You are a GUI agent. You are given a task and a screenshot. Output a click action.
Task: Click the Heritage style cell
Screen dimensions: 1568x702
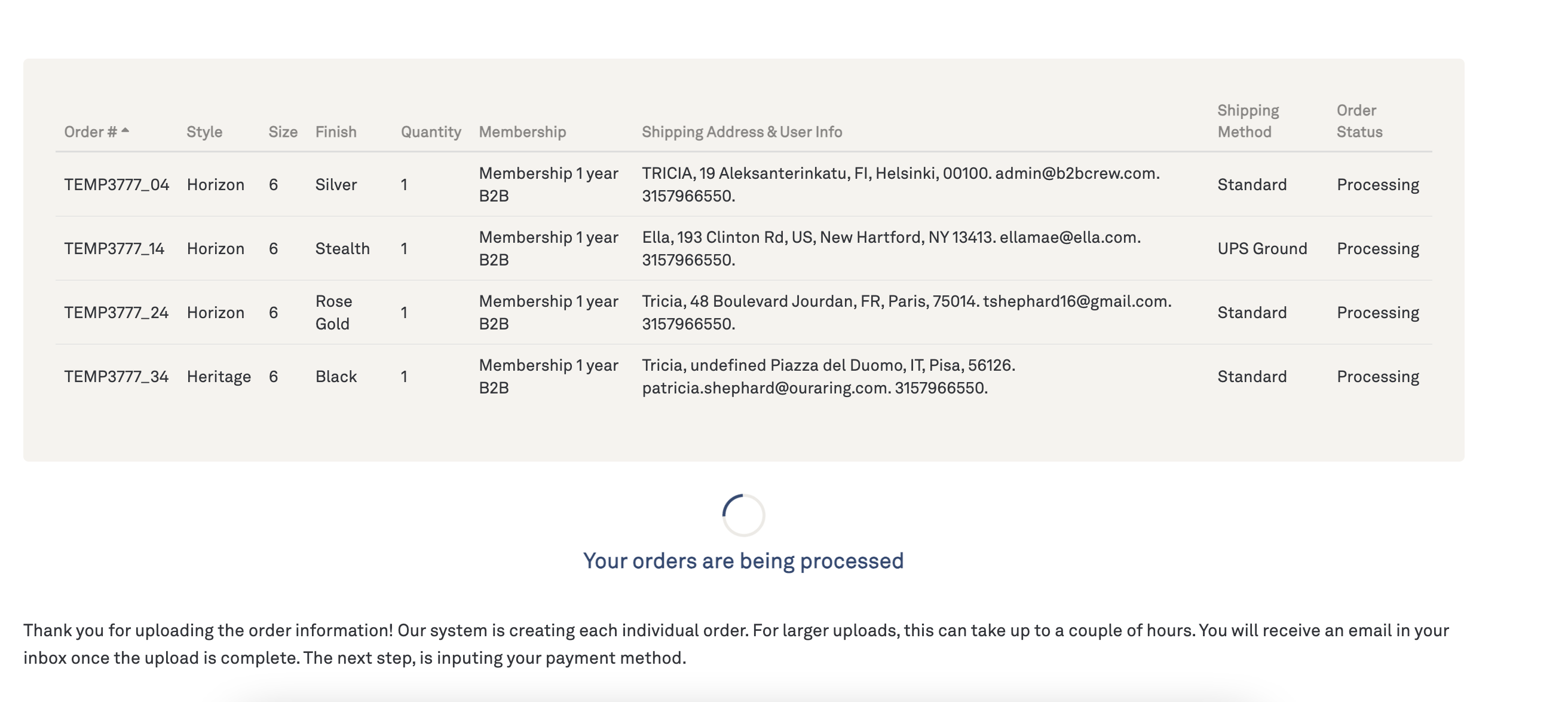[219, 377]
